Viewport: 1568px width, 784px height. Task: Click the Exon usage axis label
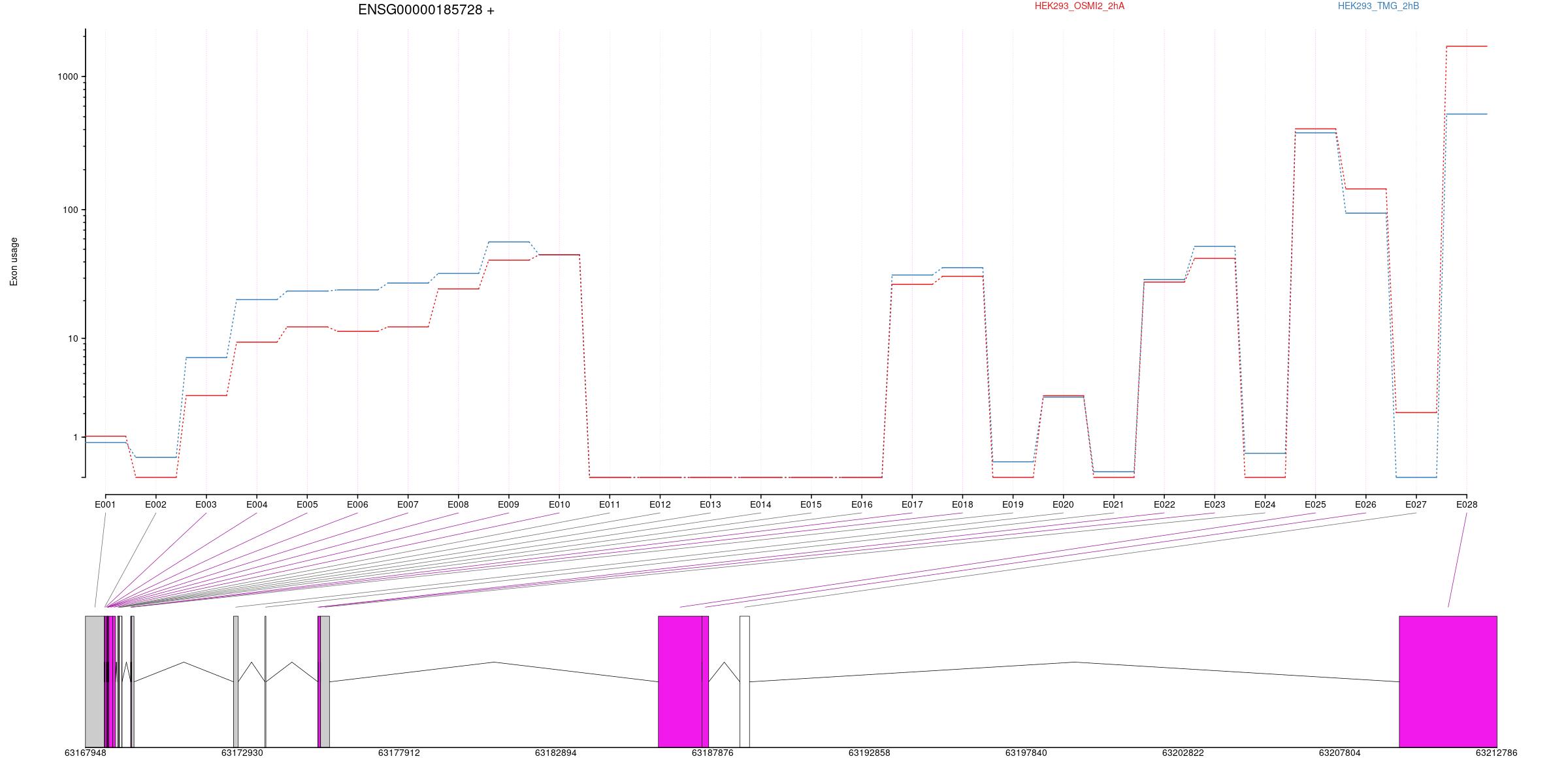[x=14, y=261]
